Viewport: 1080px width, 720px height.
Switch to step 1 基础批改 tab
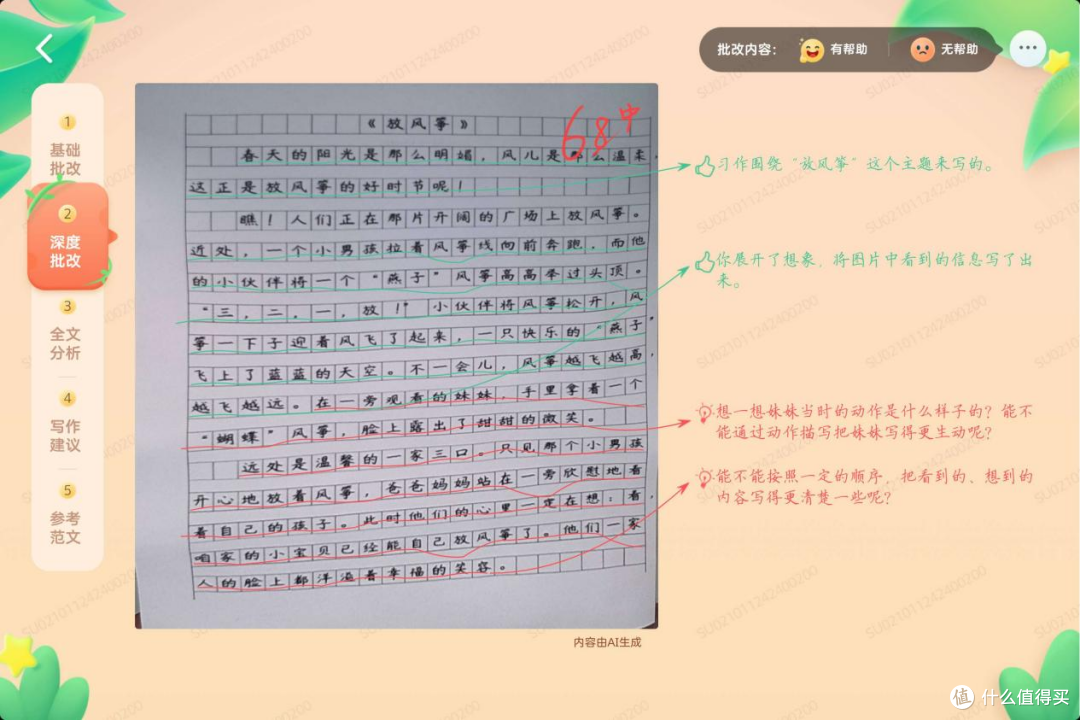[66, 145]
